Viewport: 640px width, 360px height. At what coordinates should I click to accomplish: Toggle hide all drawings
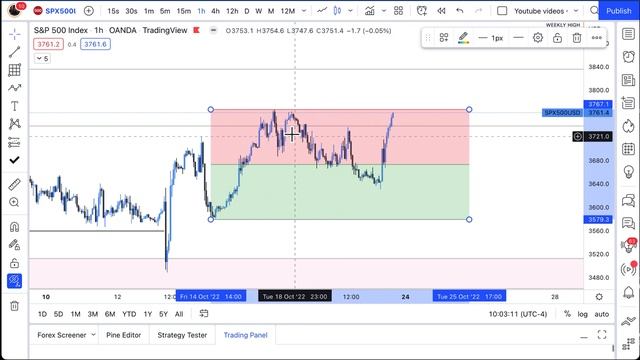tap(14, 281)
